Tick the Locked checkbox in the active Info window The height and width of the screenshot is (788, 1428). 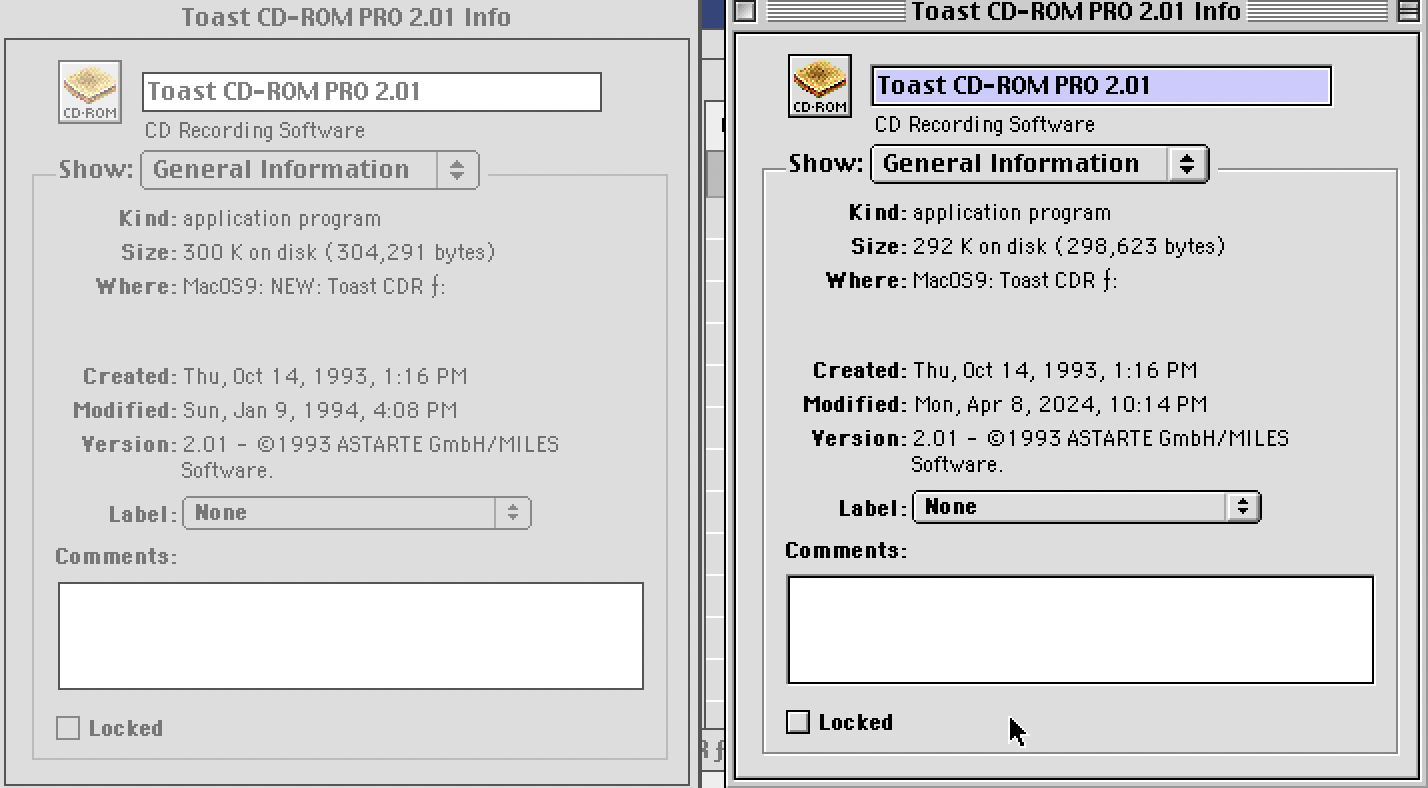[798, 722]
